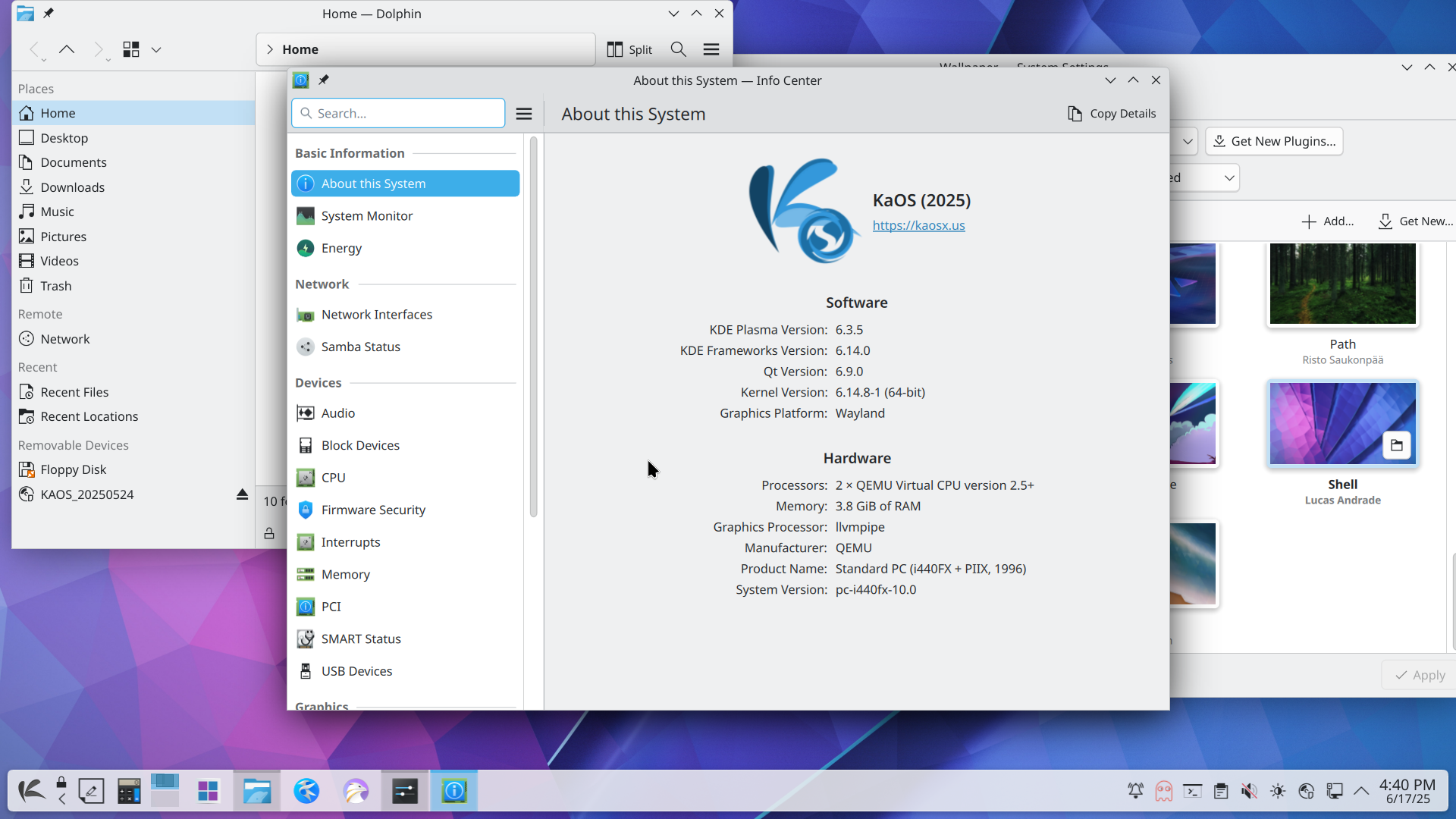Open the KaOS application launcher
This screenshot has width=1456, height=819.
coord(31,791)
